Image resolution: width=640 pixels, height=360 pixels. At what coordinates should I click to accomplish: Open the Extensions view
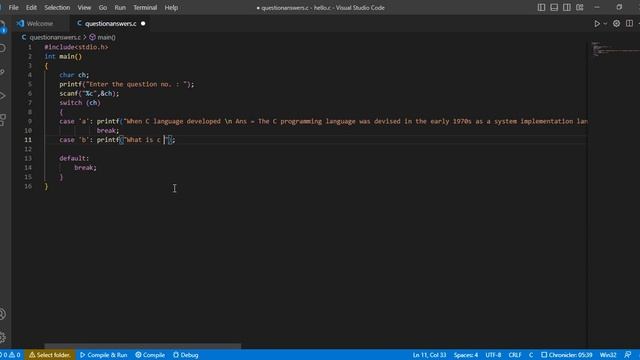point(3,120)
